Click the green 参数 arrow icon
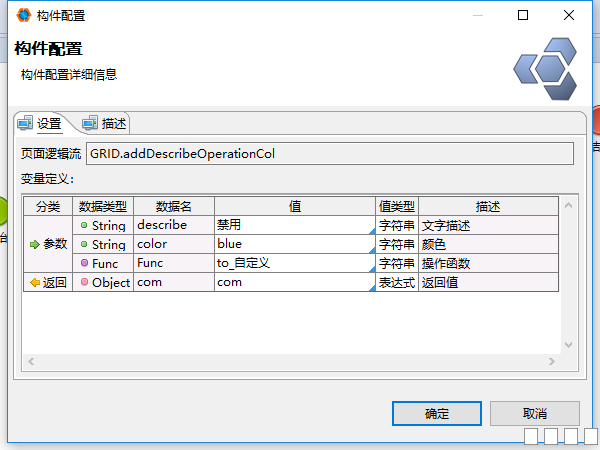This screenshot has height=450, width=600. pyautogui.click(x=34, y=244)
